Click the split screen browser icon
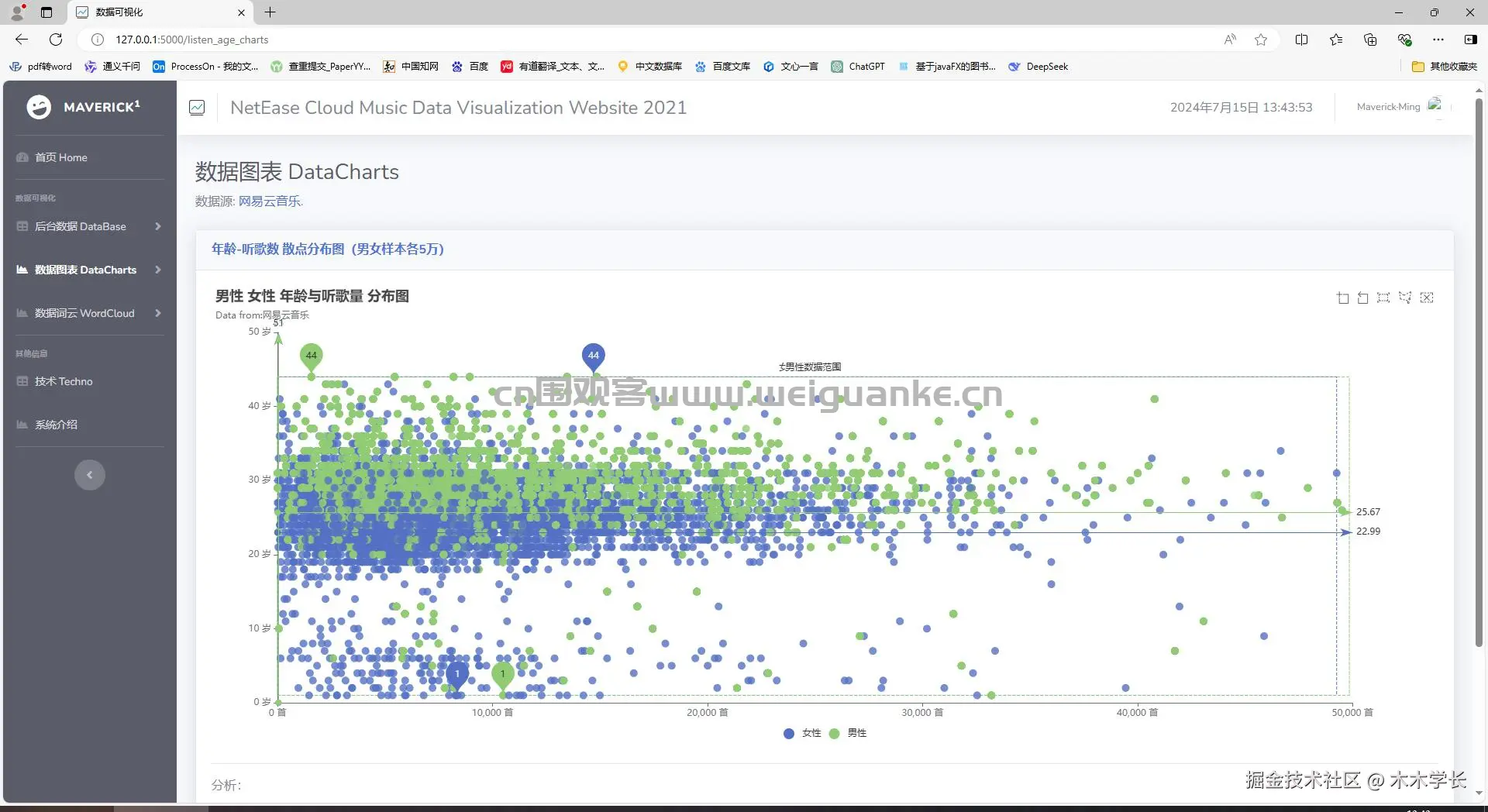This screenshot has height=812, width=1488. (x=1301, y=40)
